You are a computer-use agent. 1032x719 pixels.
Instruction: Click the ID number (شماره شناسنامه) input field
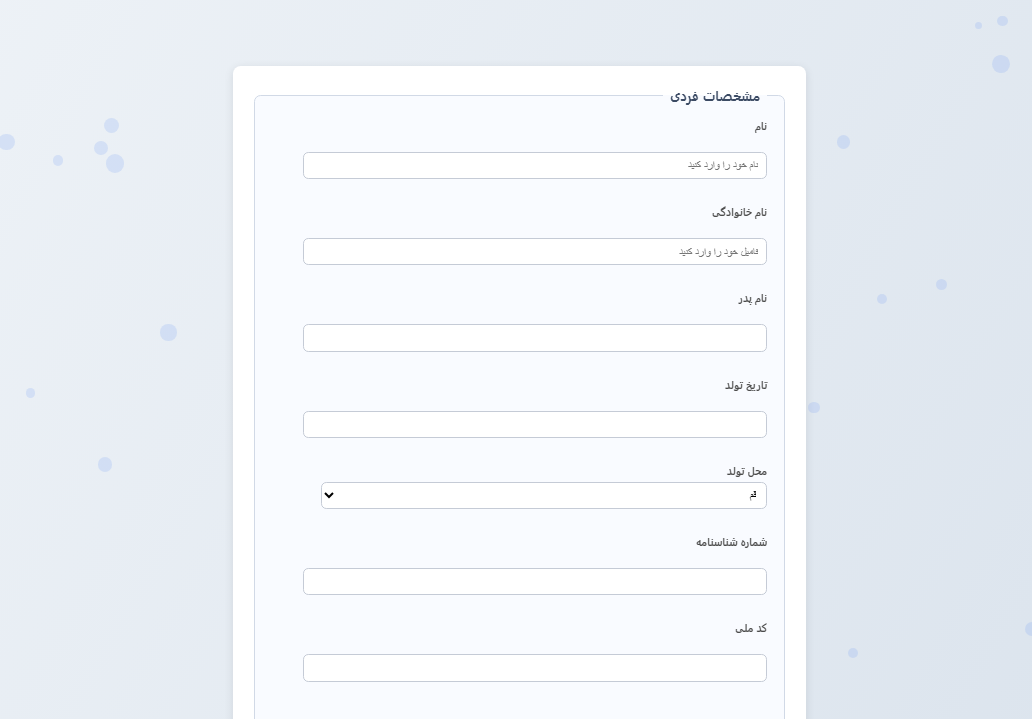[535, 581]
